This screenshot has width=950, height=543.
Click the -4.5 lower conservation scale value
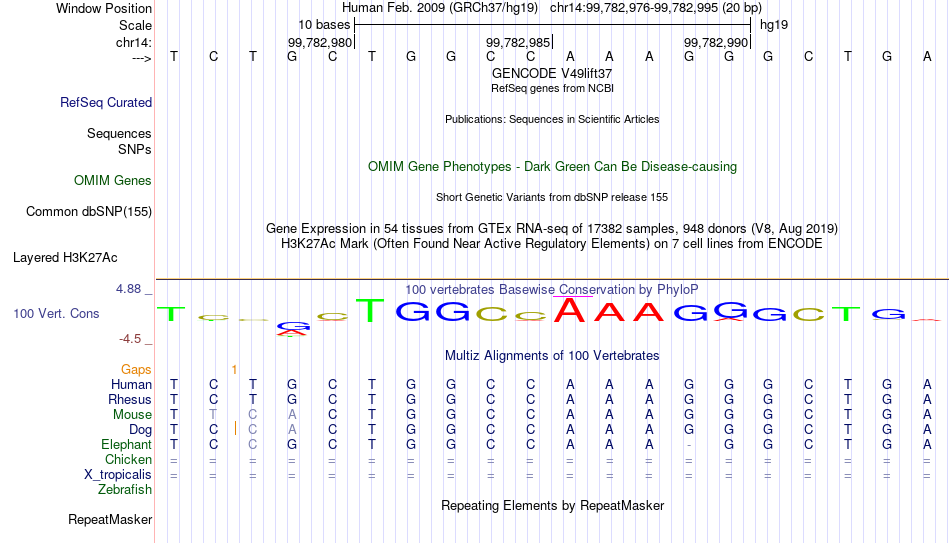[130, 339]
